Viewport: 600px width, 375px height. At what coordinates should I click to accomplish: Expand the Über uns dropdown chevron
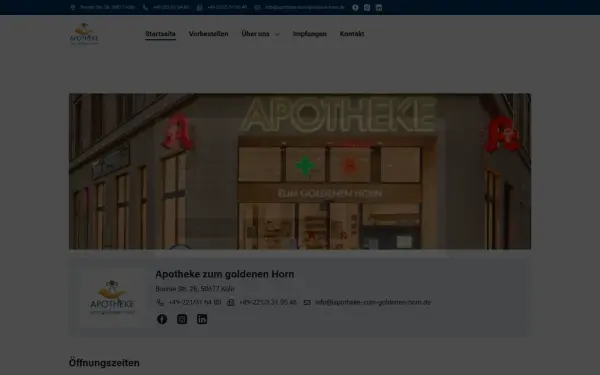[x=277, y=34]
